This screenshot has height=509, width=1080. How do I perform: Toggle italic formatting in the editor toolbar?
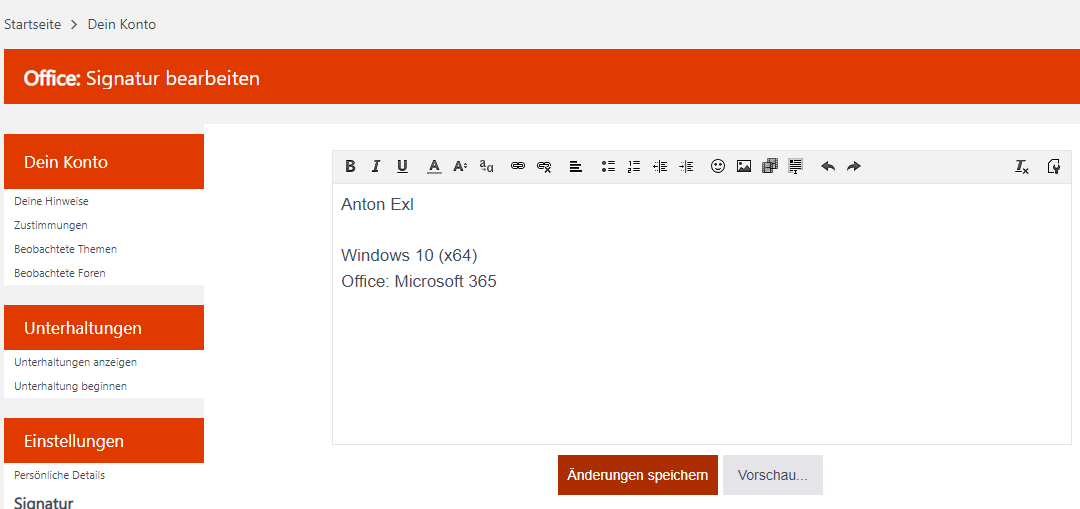375,166
